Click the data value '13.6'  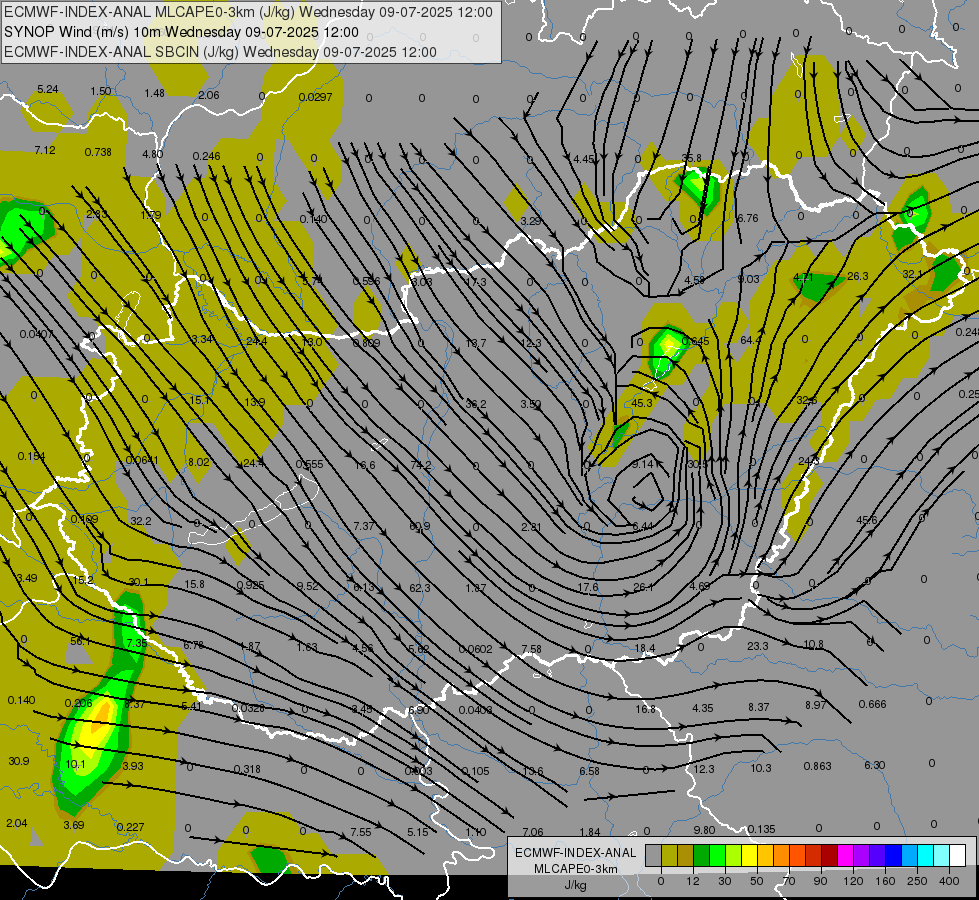coord(533,771)
